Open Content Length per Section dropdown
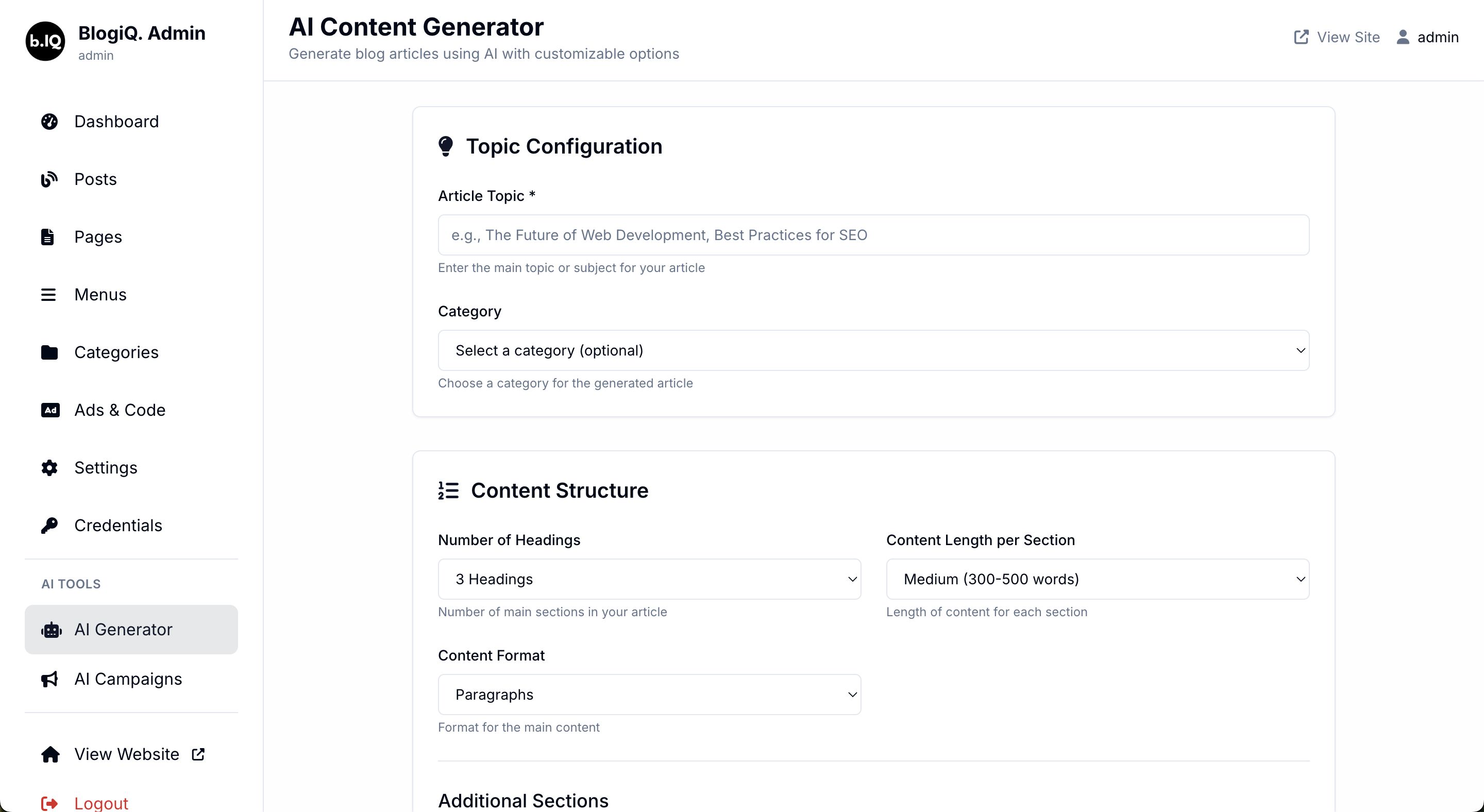The height and width of the screenshot is (812, 1484). point(1097,579)
